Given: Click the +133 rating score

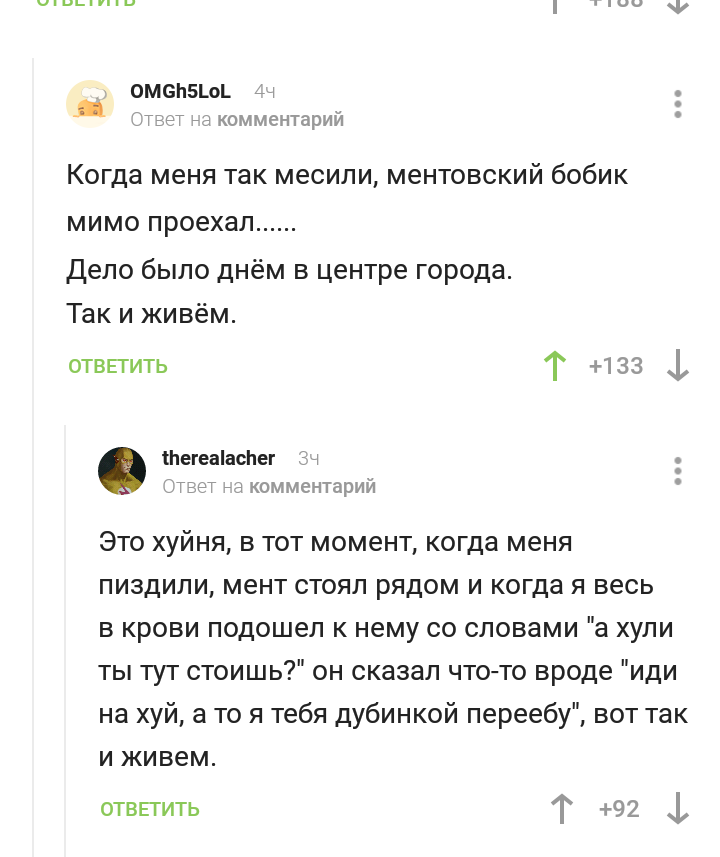Looking at the screenshot, I should [616, 366].
